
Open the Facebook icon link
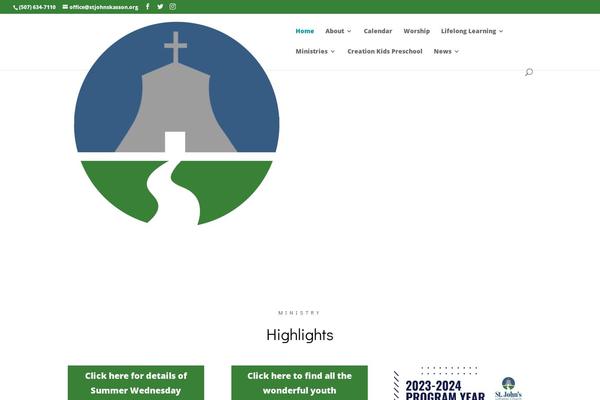[147, 7]
